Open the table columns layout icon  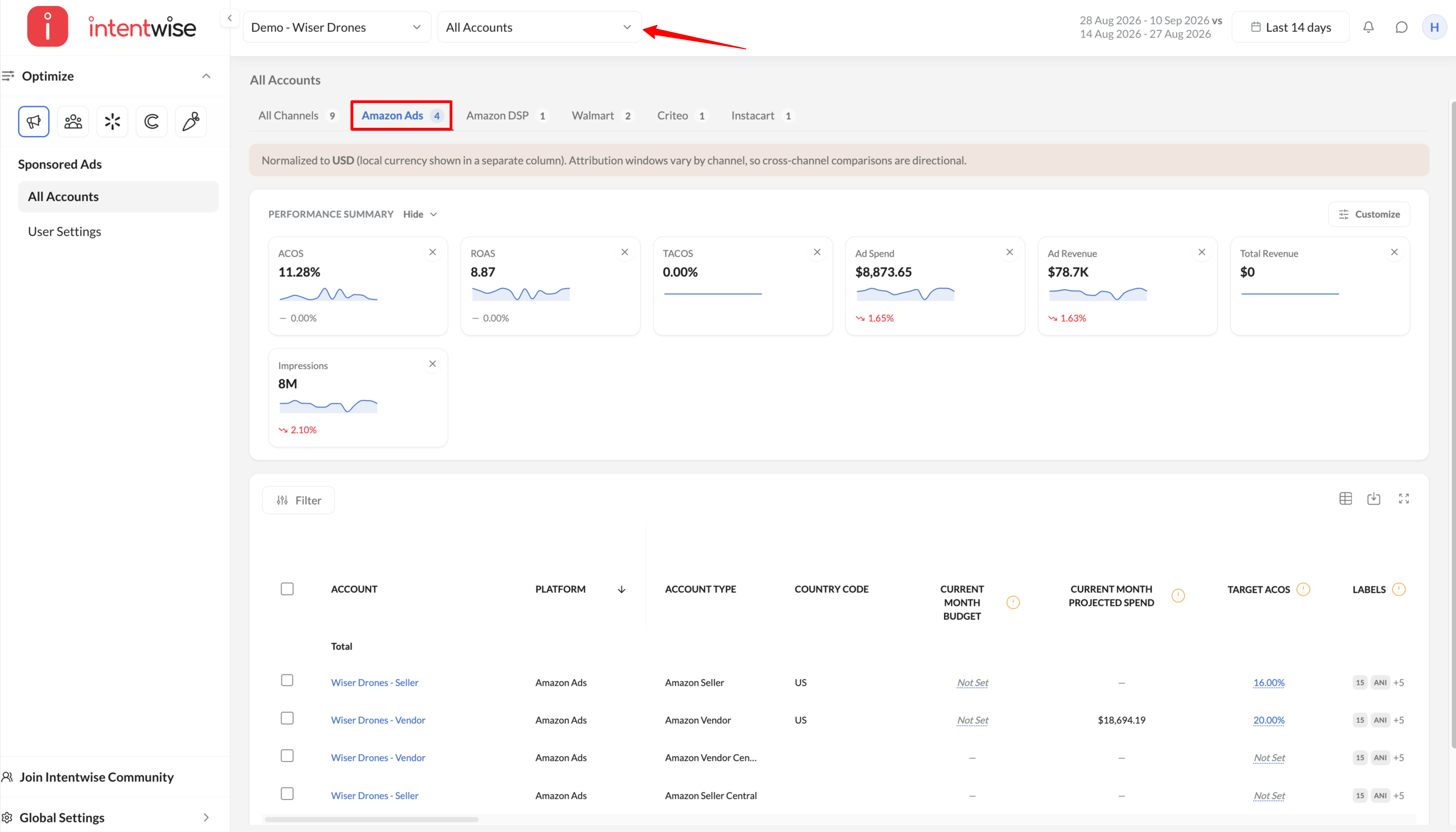point(1346,499)
